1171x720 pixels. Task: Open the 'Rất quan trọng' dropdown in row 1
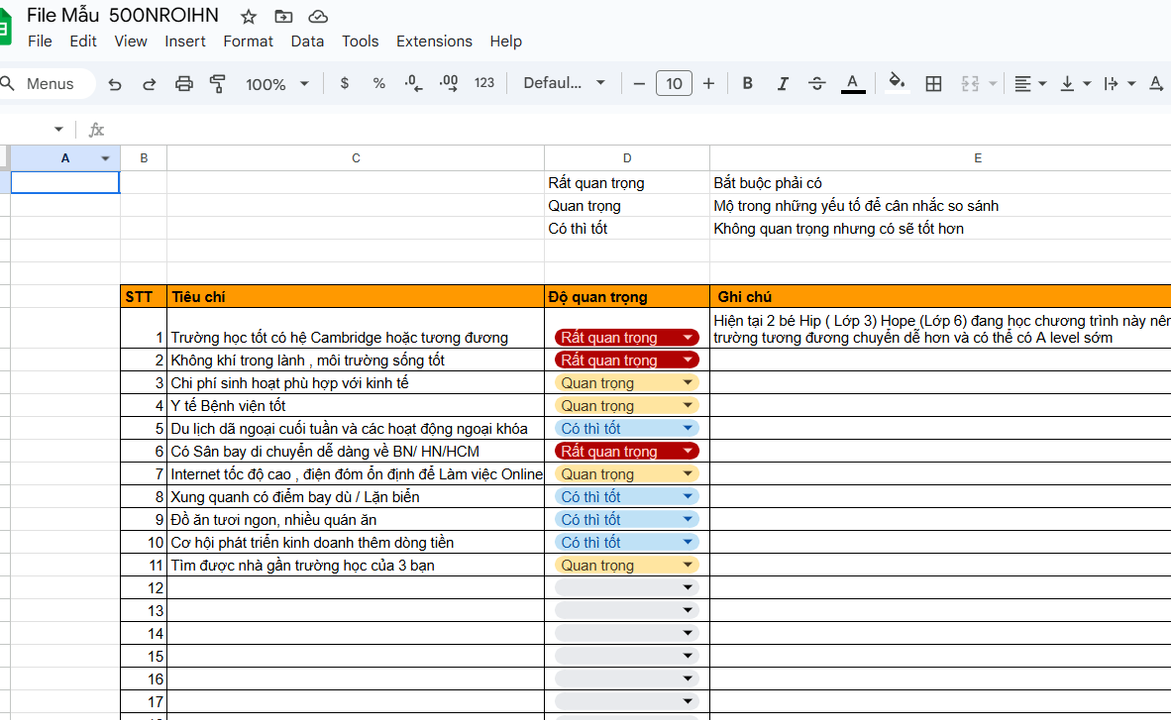coord(688,338)
